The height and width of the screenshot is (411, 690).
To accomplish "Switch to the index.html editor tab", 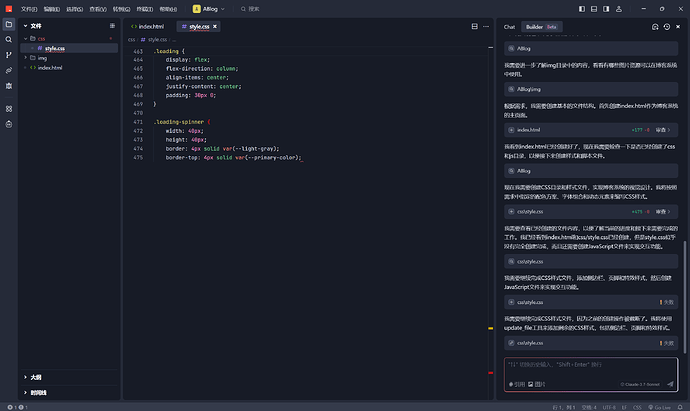I will click(x=148, y=27).
